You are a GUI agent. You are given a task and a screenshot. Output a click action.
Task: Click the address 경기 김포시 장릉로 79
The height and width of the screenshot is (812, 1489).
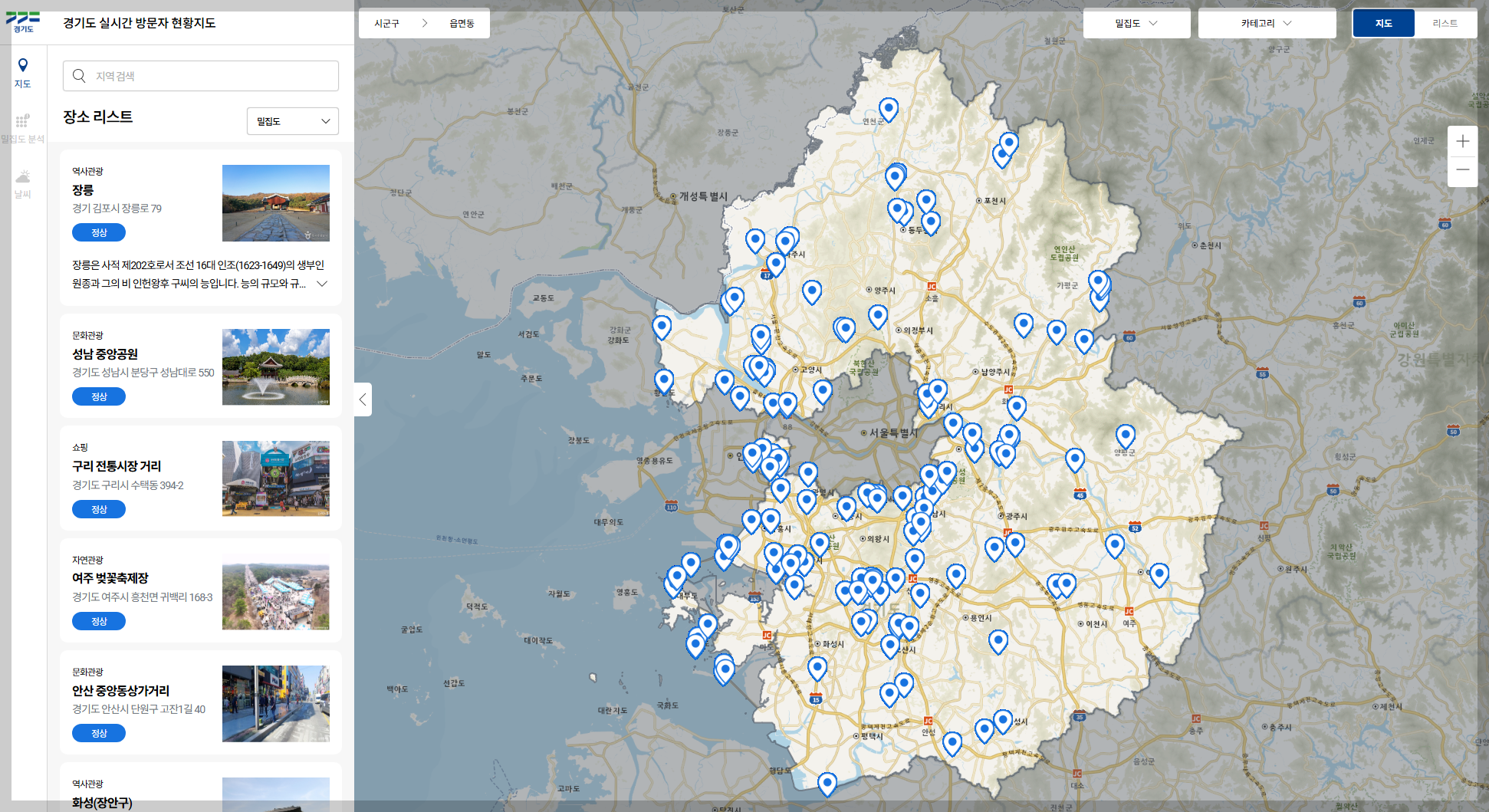pyautogui.click(x=117, y=209)
